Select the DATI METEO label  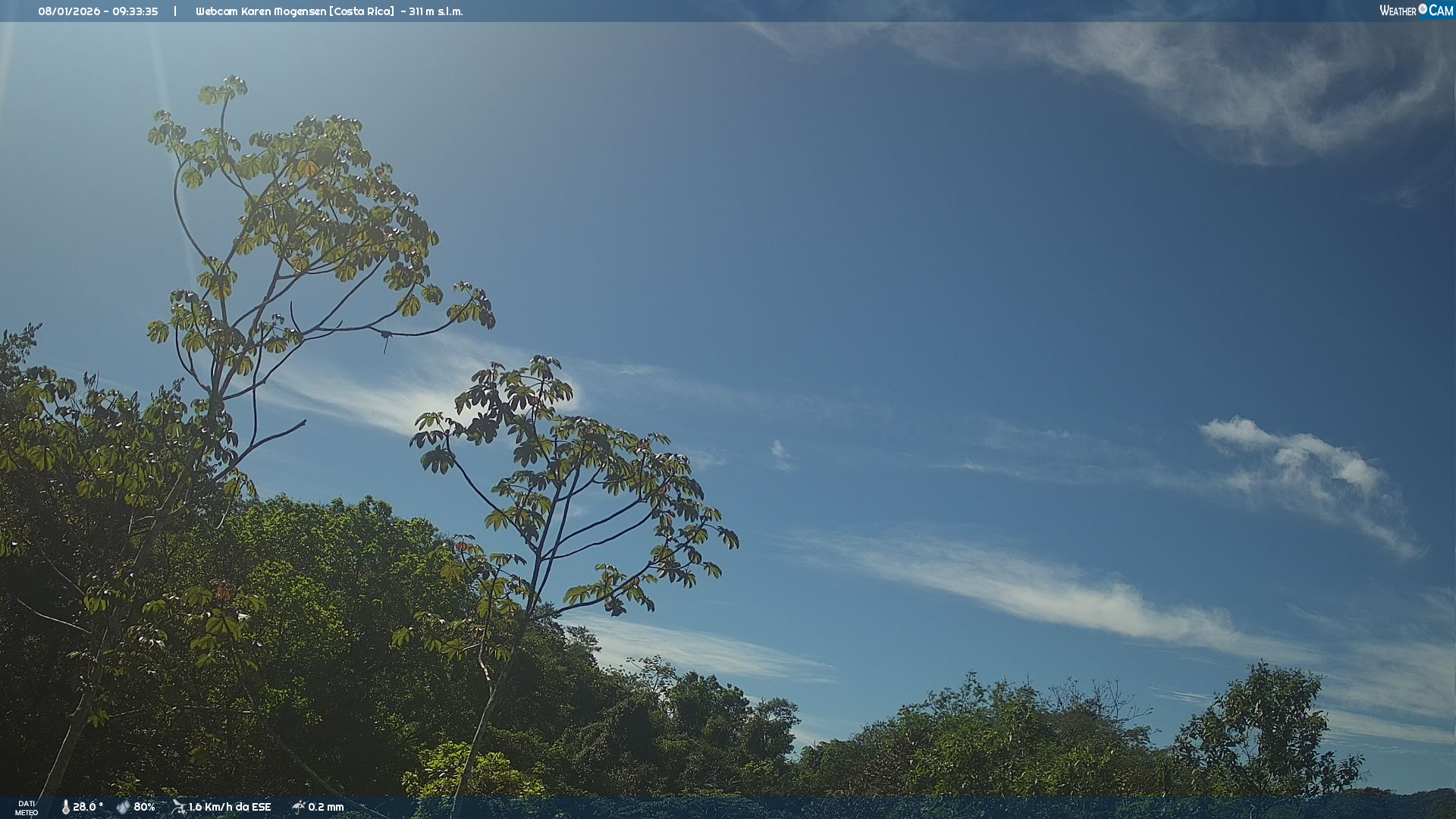27,808
